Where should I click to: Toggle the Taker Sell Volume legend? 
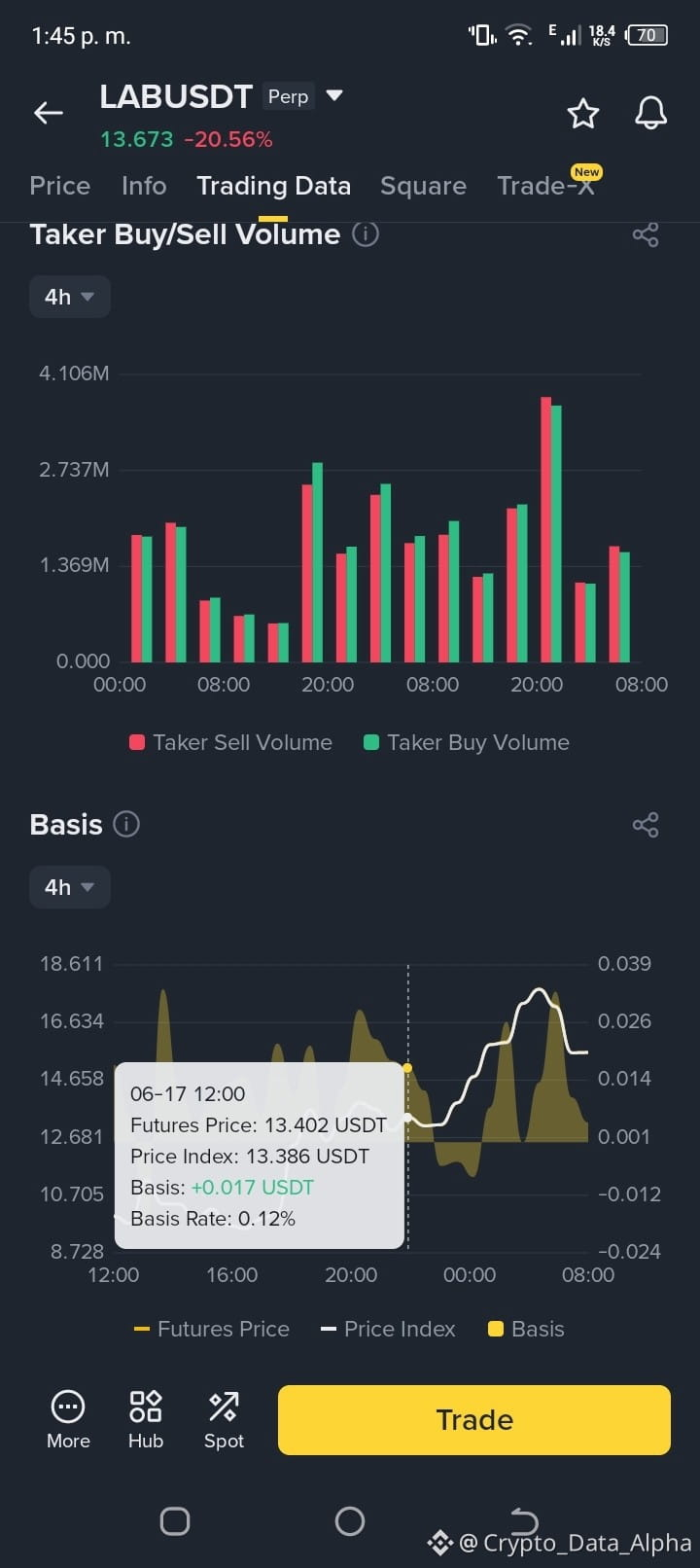231,742
